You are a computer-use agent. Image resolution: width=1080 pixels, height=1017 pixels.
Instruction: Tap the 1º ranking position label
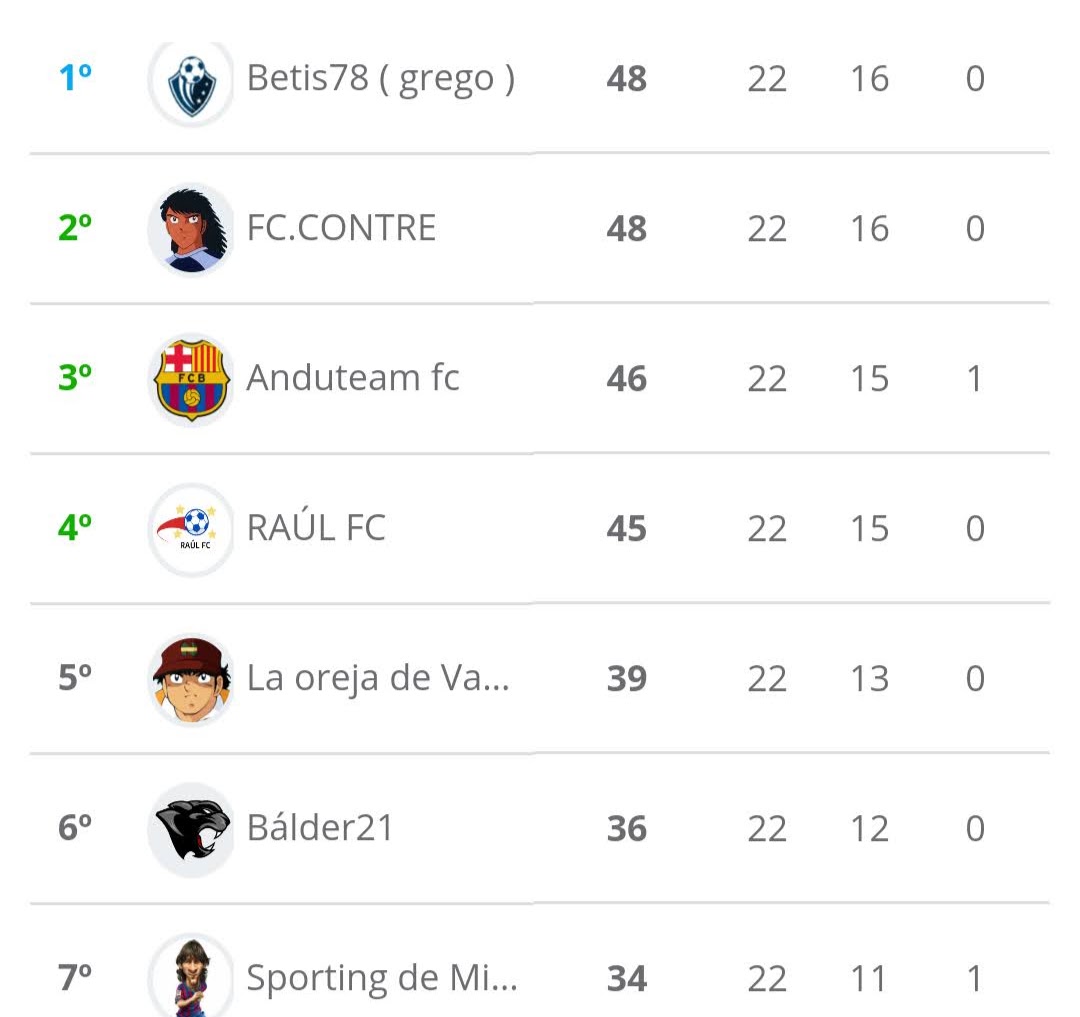(75, 78)
